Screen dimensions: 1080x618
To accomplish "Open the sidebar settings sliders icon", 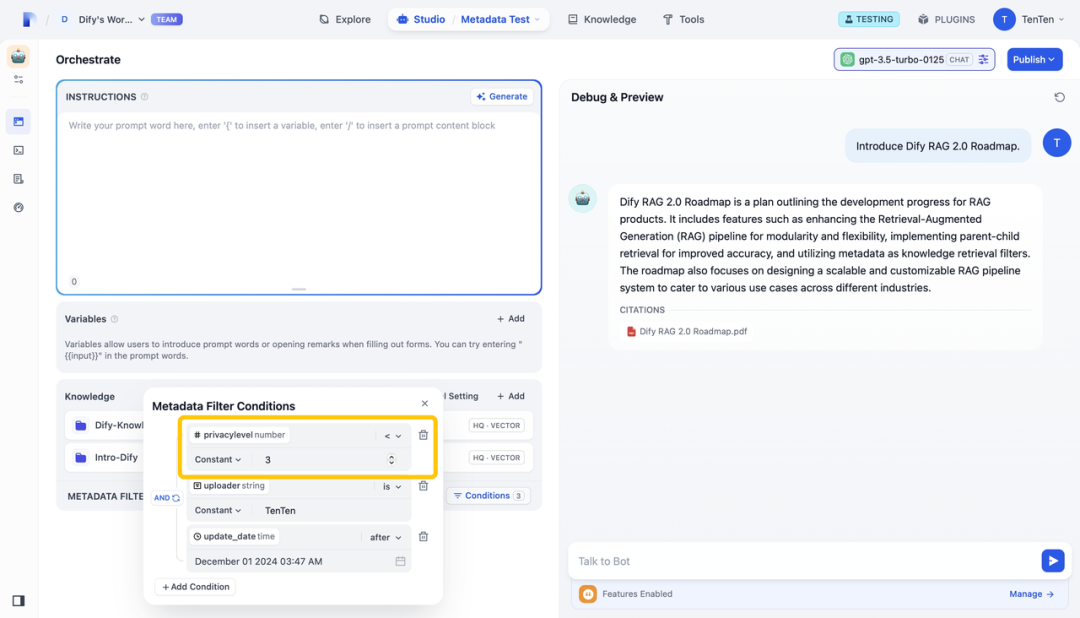I will point(19,80).
